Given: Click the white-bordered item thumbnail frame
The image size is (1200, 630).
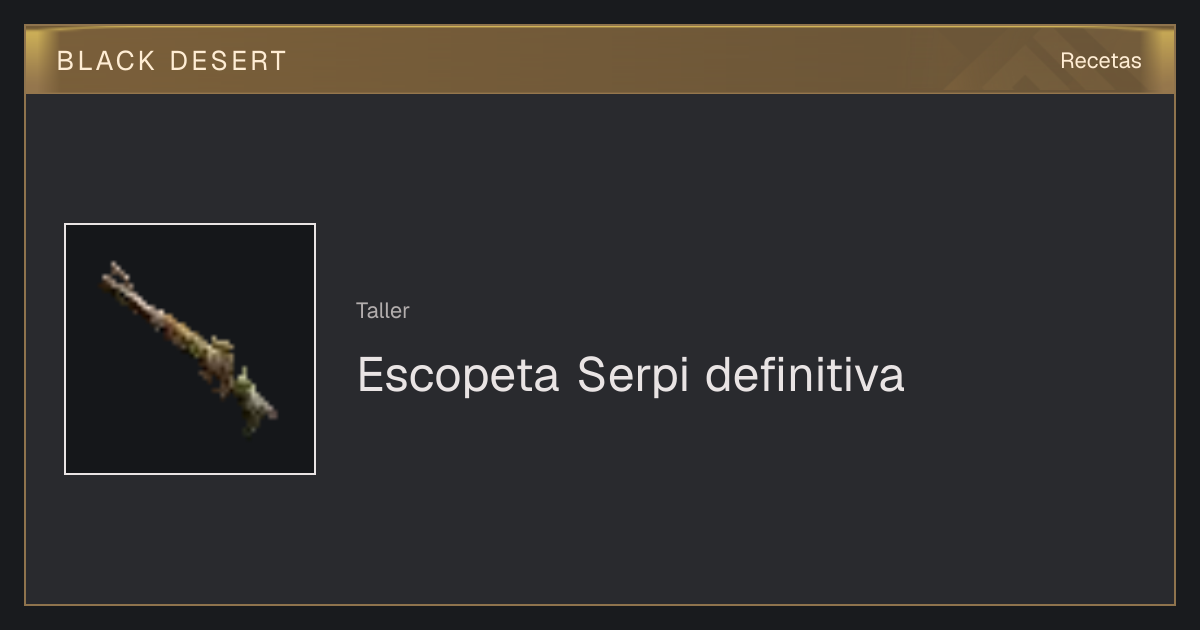Looking at the screenshot, I should [190, 349].
